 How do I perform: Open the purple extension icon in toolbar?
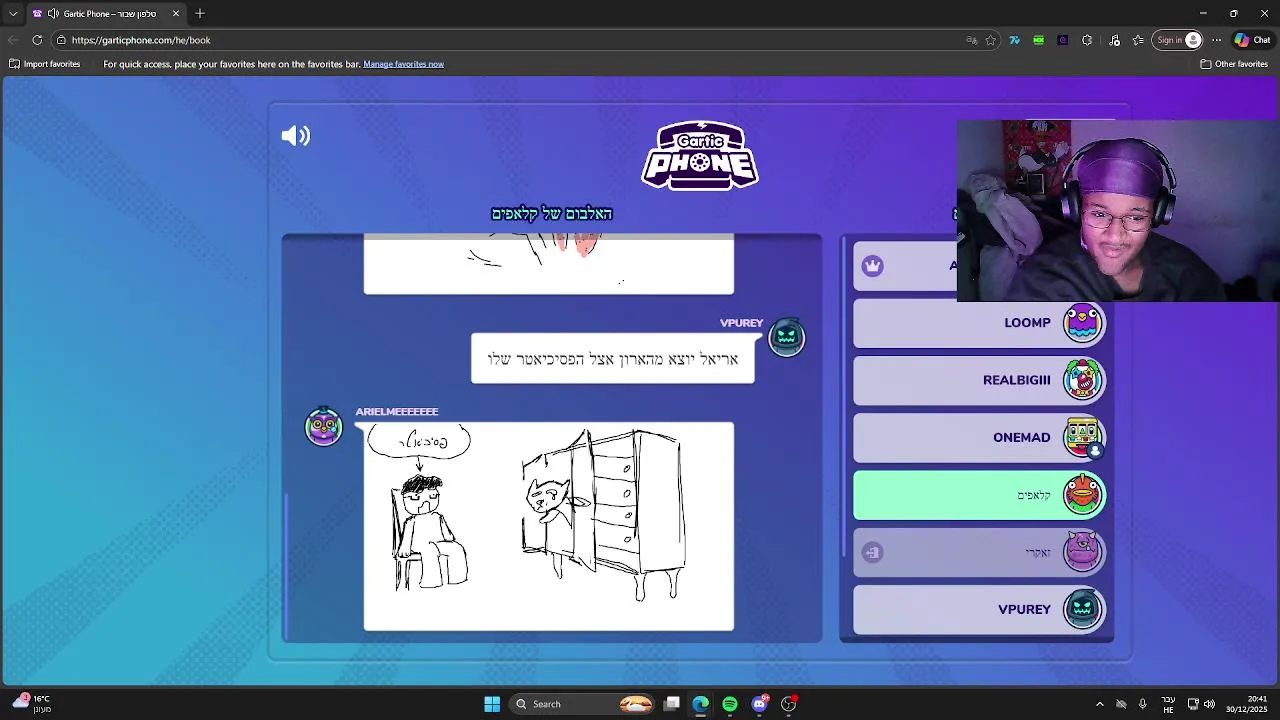[1063, 40]
